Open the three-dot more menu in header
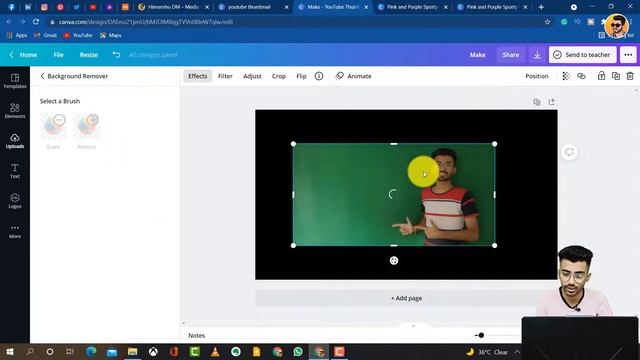The width and height of the screenshot is (640, 360). pyautogui.click(x=628, y=55)
